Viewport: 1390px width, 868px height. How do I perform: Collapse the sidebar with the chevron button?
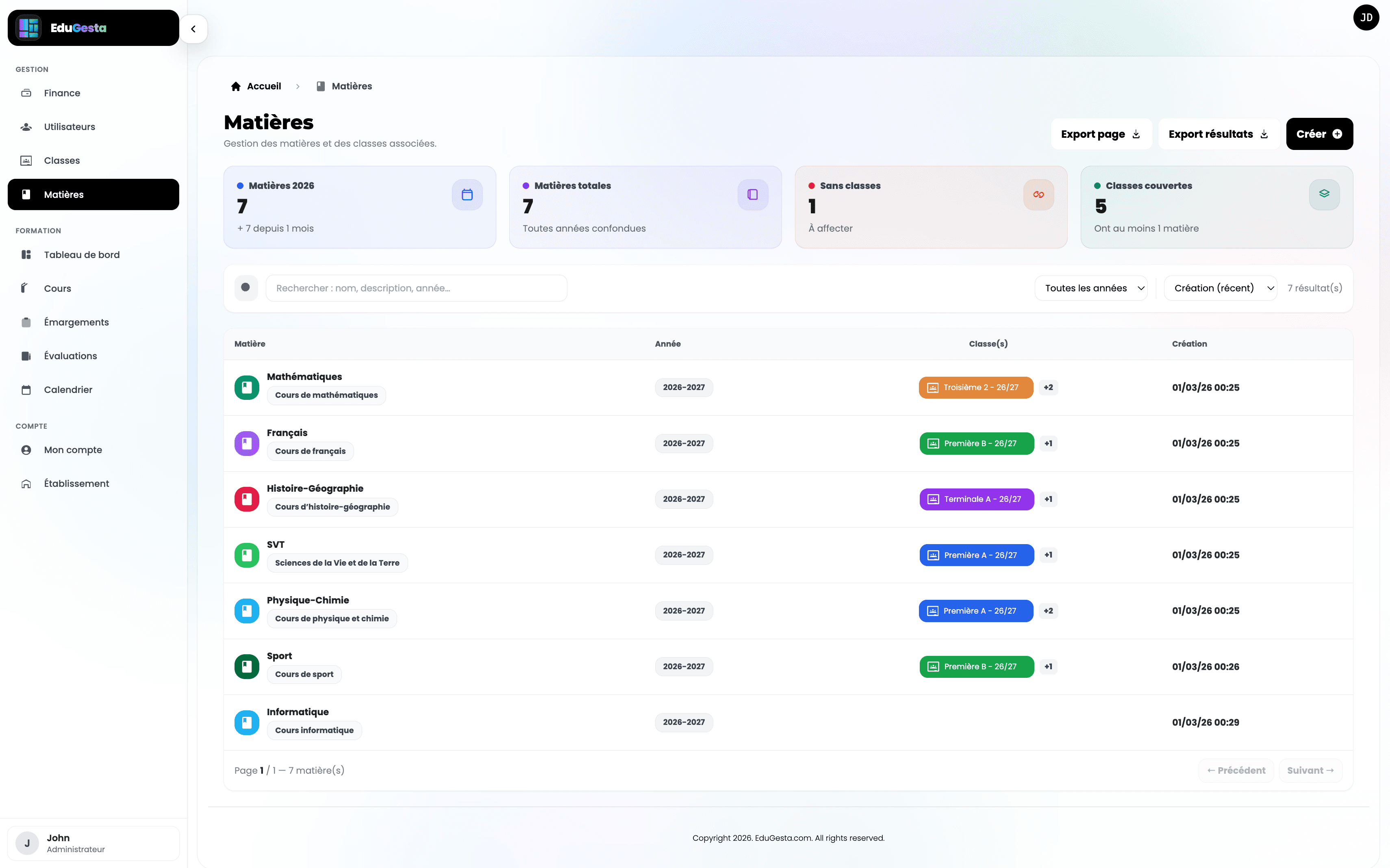[x=193, y=29]
